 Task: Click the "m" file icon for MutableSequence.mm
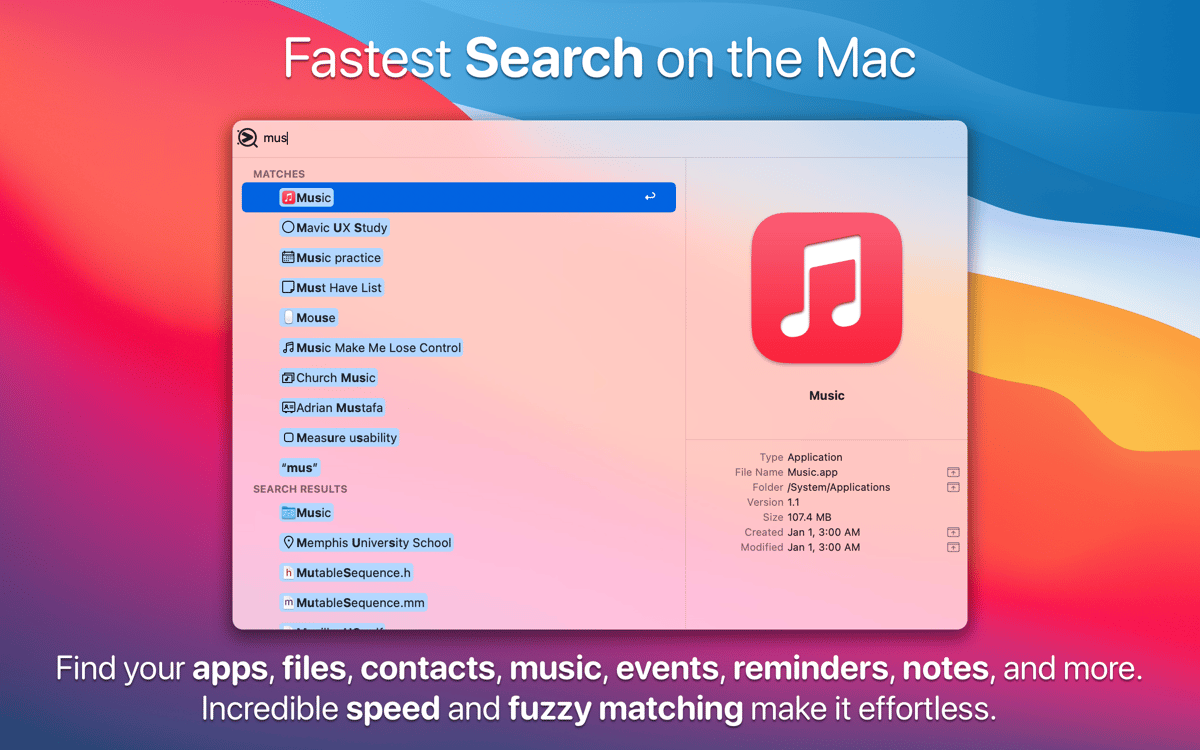289,602
